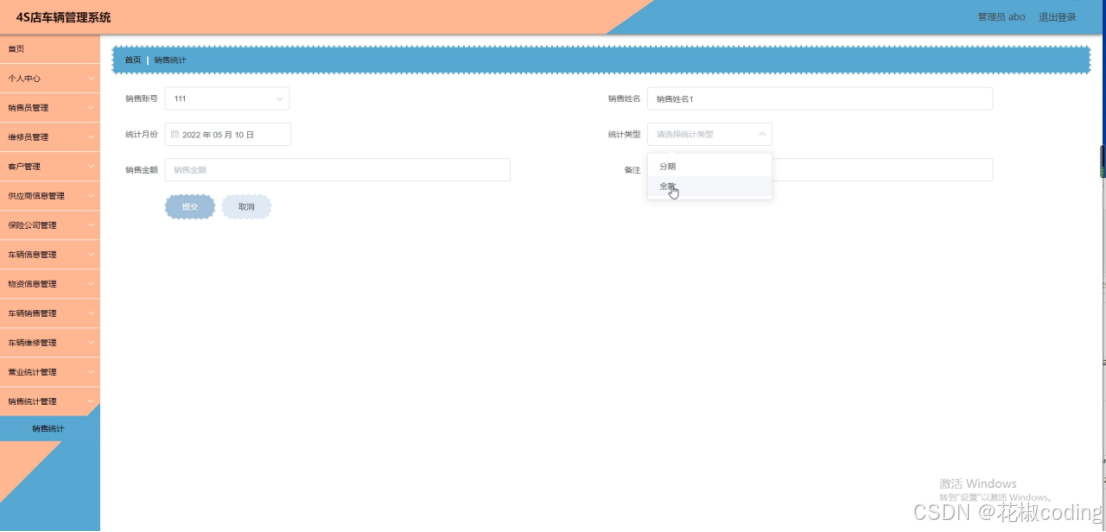Open 营业统计管理 in the sidebar
1106x532 pixels.
click(x=50, y=373)
